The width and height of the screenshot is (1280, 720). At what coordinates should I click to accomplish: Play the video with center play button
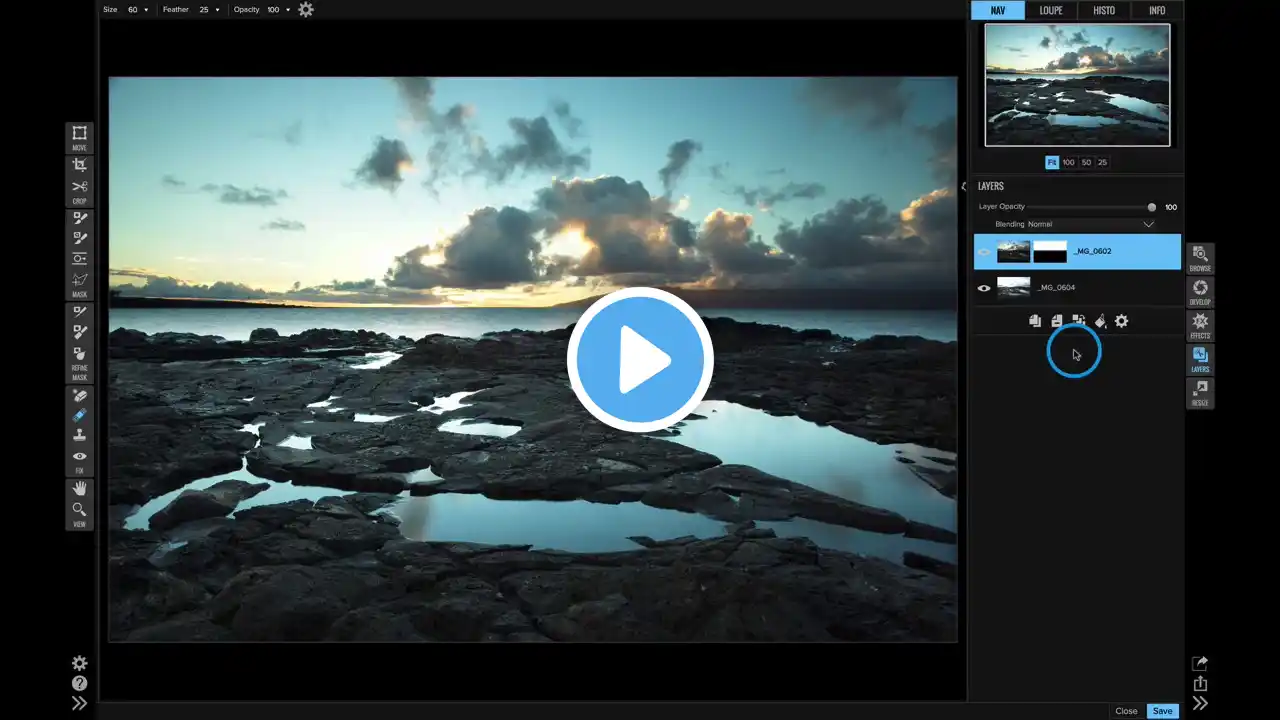(x=640, y=360)
